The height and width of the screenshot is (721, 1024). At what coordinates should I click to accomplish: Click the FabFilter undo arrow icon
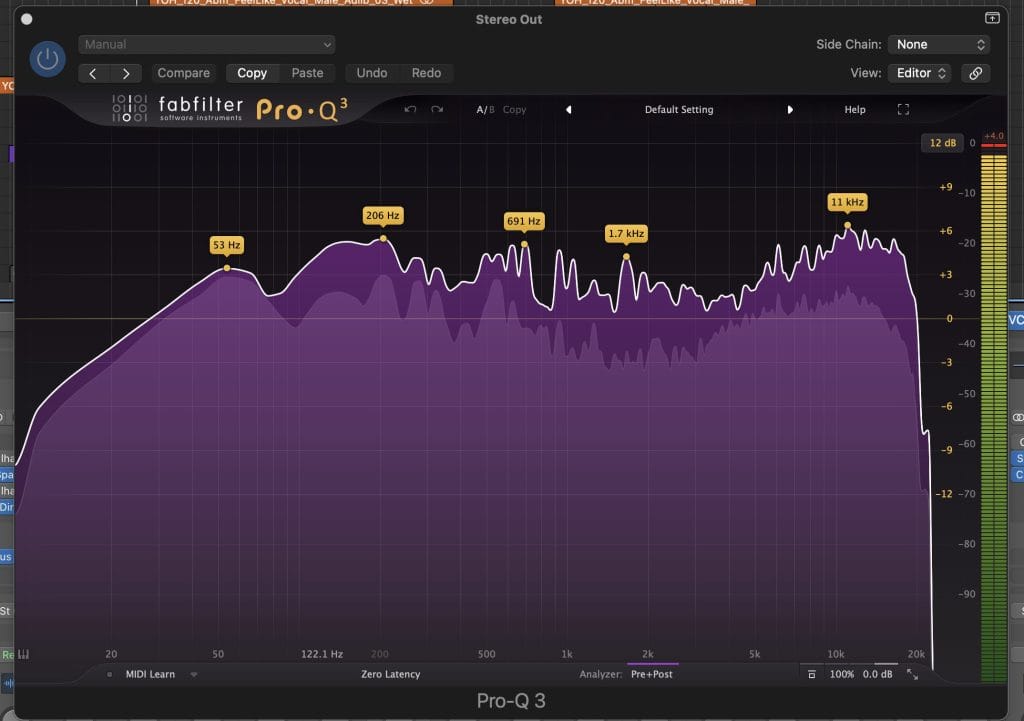click(x=410, y=110)
